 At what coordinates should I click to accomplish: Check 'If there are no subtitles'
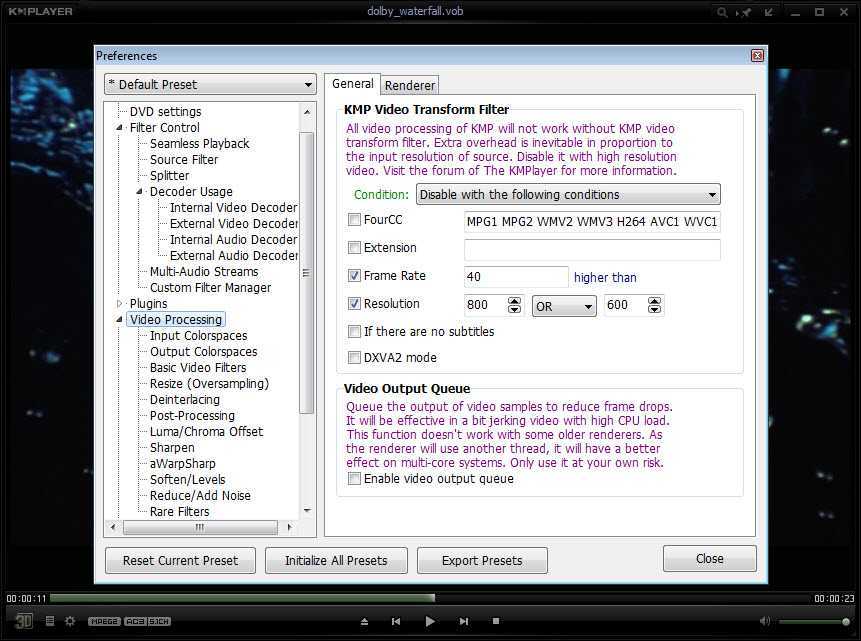(354, 332)
